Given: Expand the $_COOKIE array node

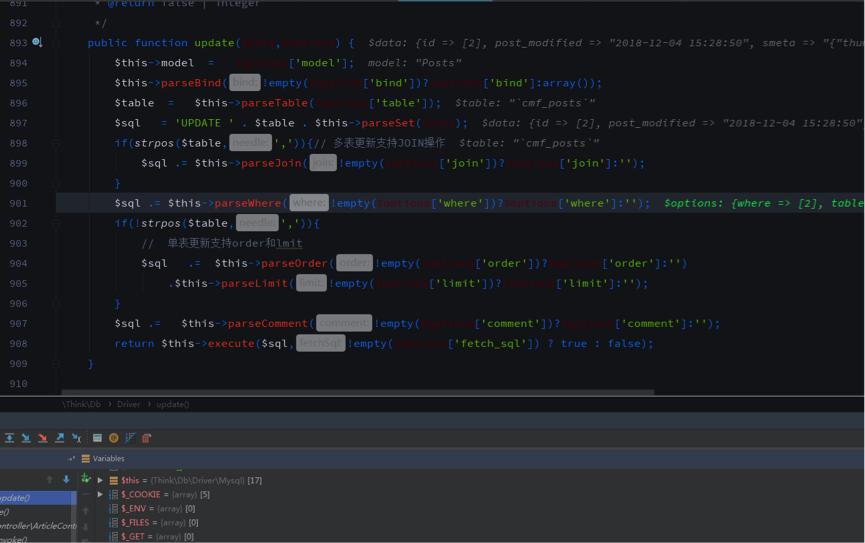Looking at the screenshot, I should coord(100,494).
